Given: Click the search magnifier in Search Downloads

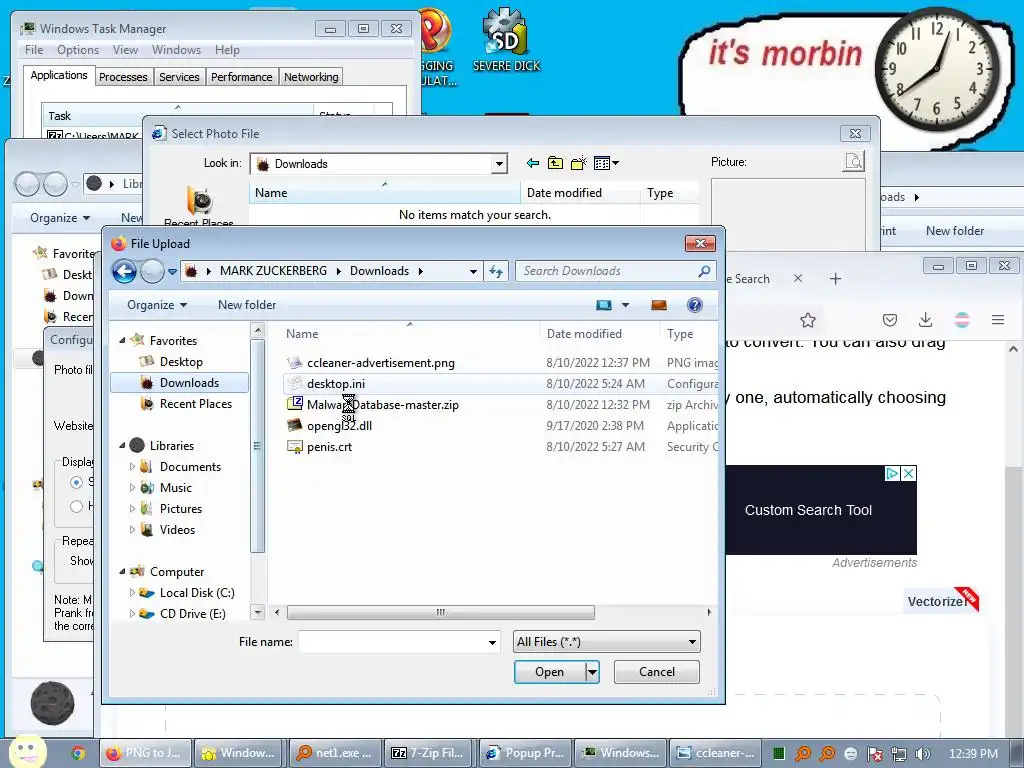Looking at the screenshot, I should click(704, 271).
